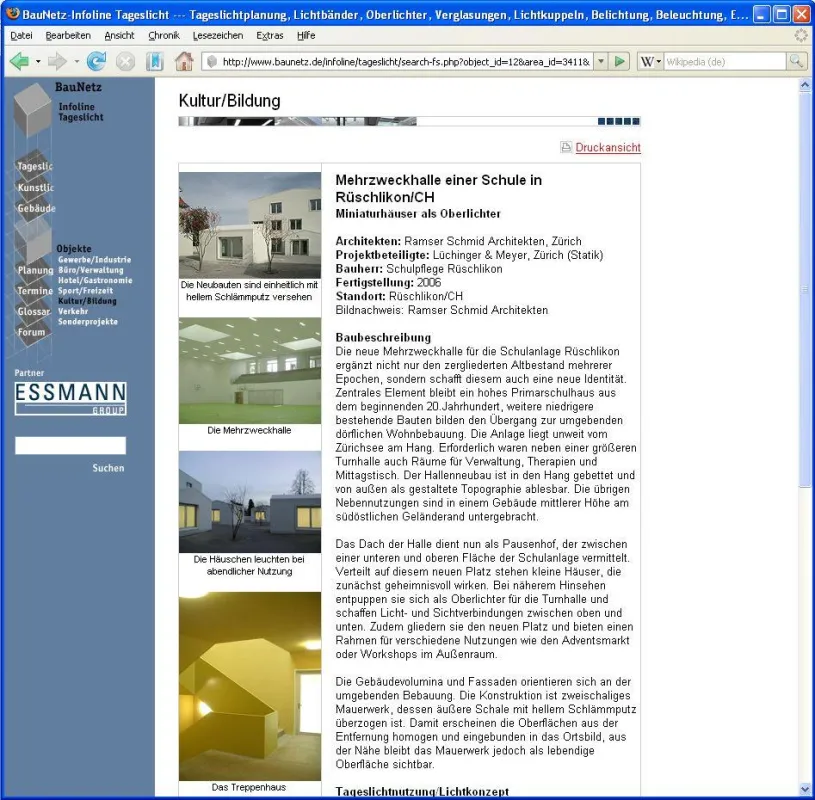Click the vertical scrollbar thumb
The height and width of the screenshot is (800, 815).
click(805, 290)
